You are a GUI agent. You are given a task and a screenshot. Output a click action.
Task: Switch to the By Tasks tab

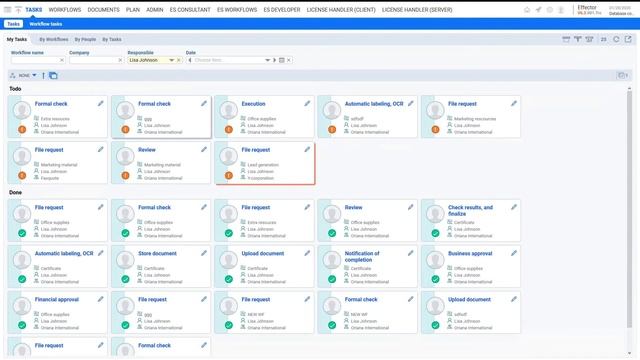tap(112, 40)
